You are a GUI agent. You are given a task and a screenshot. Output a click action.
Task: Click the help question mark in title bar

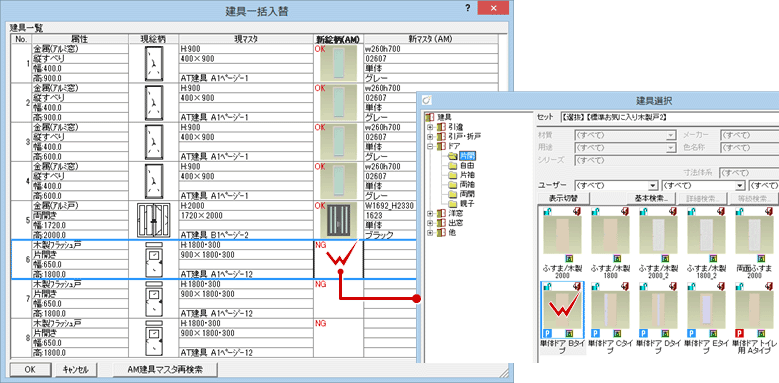[x=467, y=8]
